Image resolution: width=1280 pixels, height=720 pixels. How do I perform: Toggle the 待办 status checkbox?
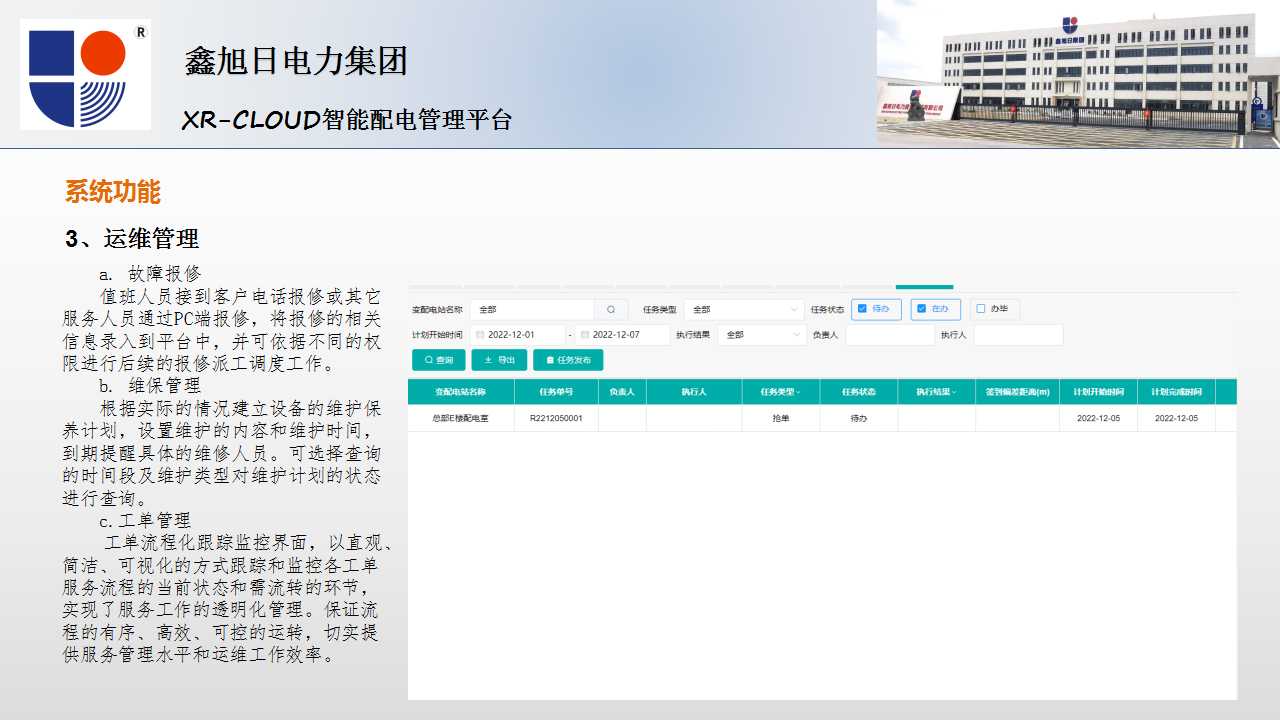tap(862, 309)
